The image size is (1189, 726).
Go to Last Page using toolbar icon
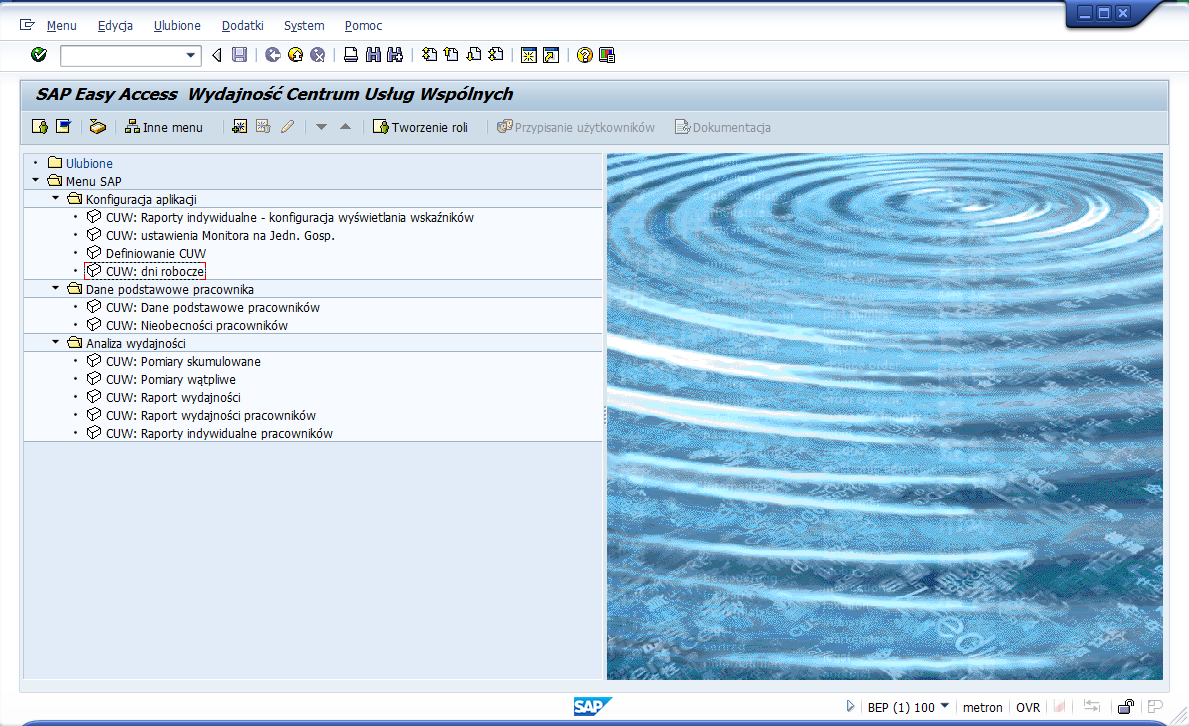click(x=496, y=55)
